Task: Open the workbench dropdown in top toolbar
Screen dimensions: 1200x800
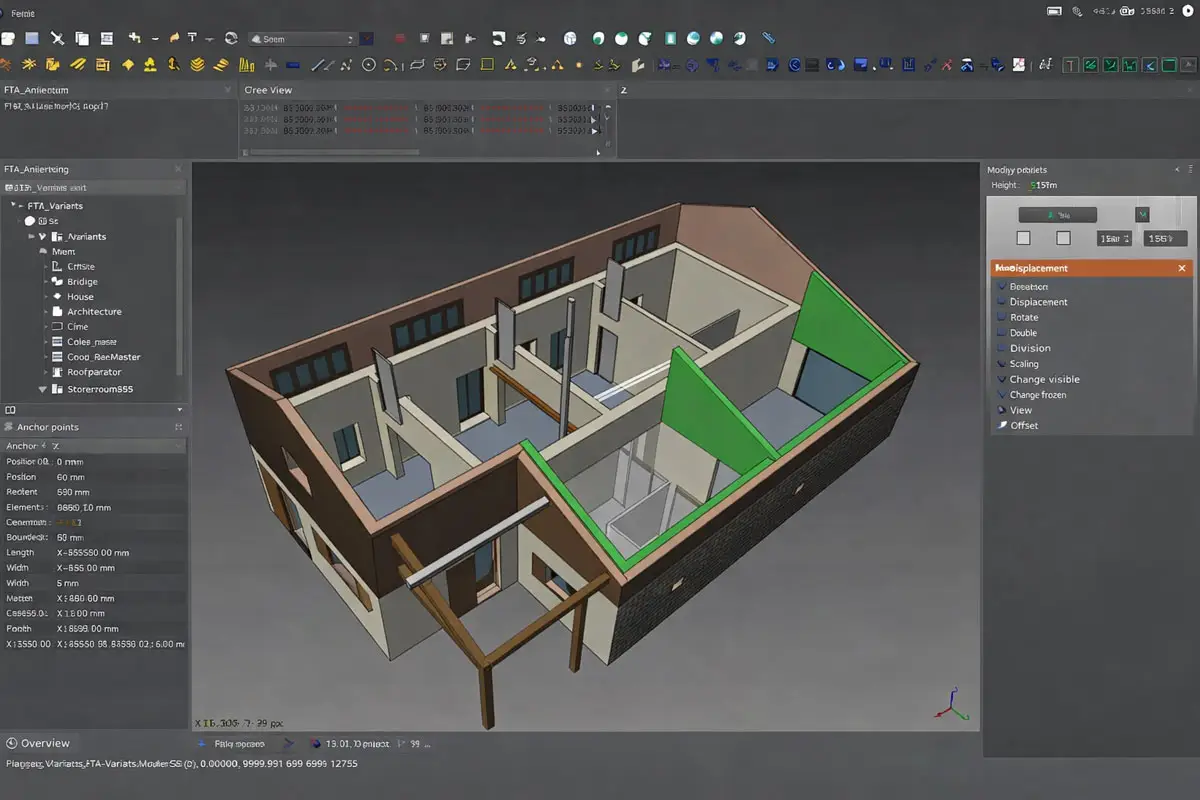Action: coord(302,39)
